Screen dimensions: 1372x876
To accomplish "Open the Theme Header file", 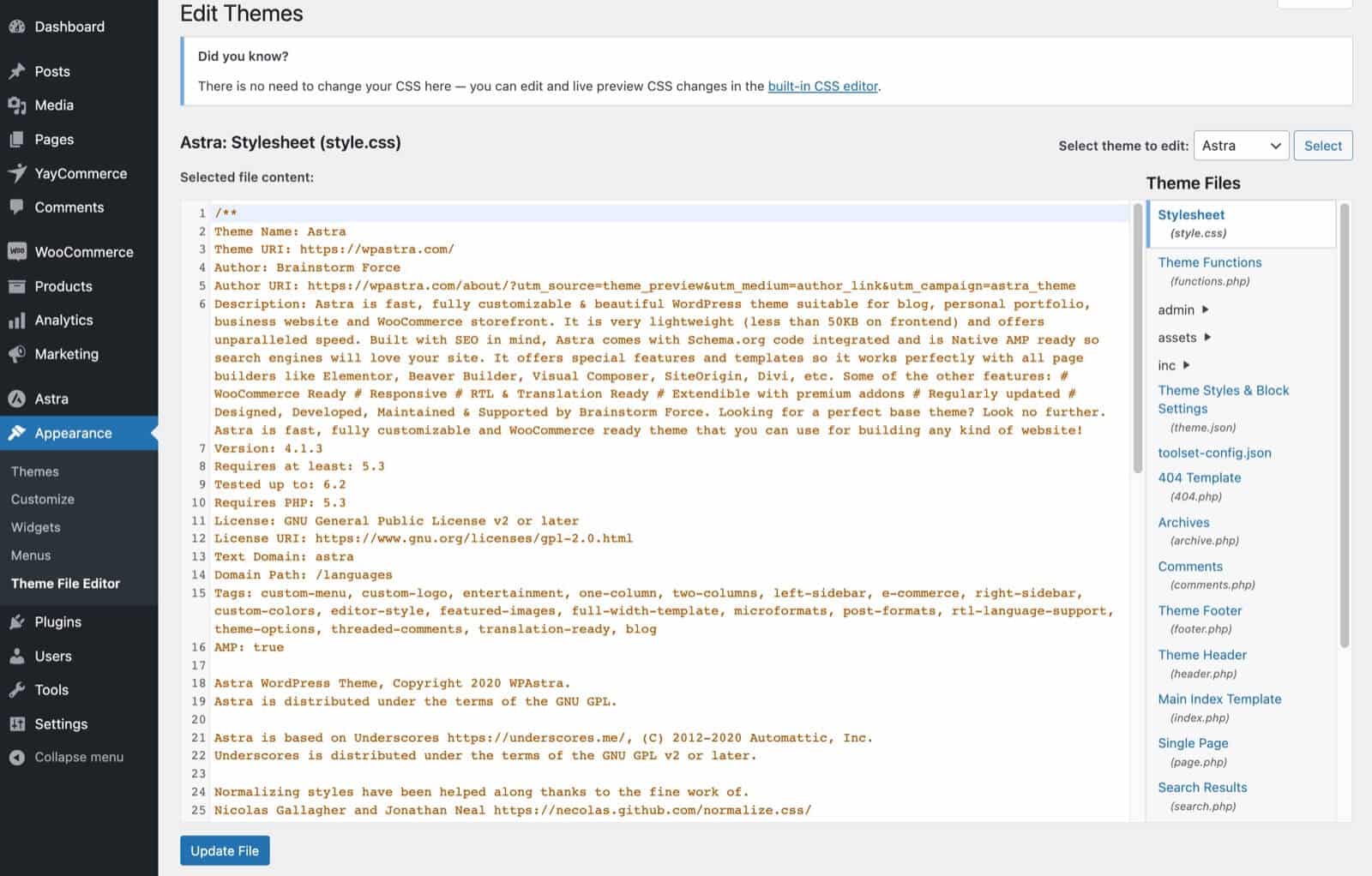I will pyautogui.click(x=1202, y=663).
